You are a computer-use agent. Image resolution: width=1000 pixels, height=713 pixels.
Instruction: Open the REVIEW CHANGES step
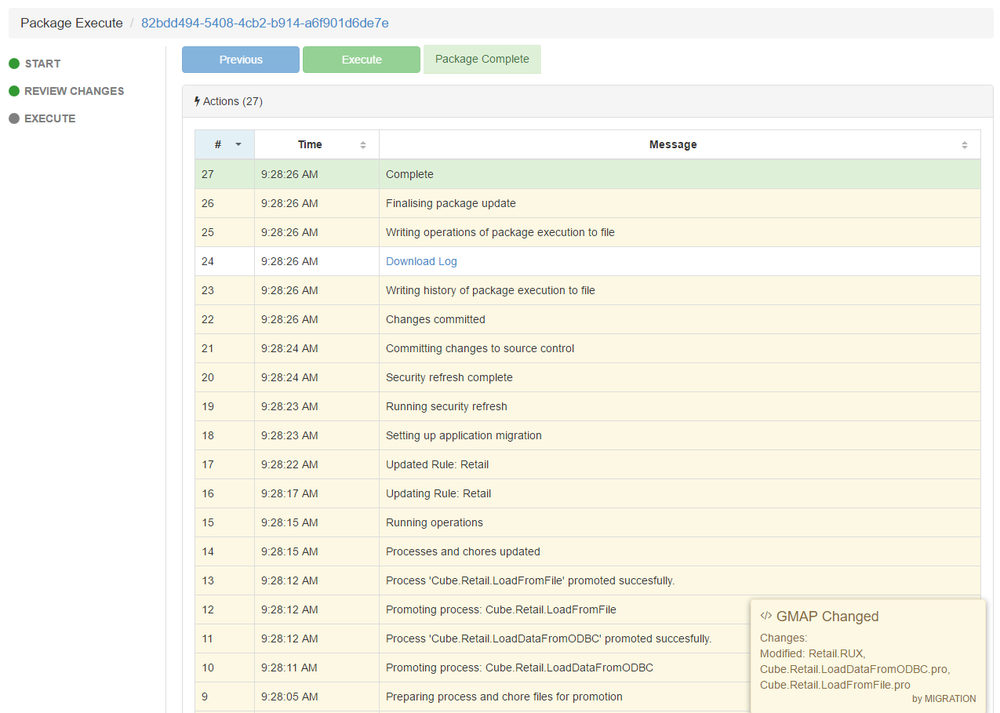click(x=74, y=91)
